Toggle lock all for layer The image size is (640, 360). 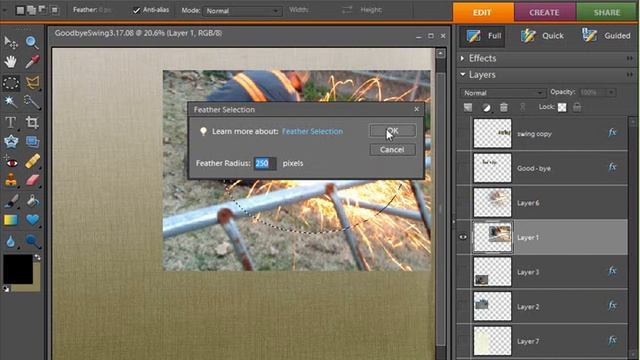(577, 107)
